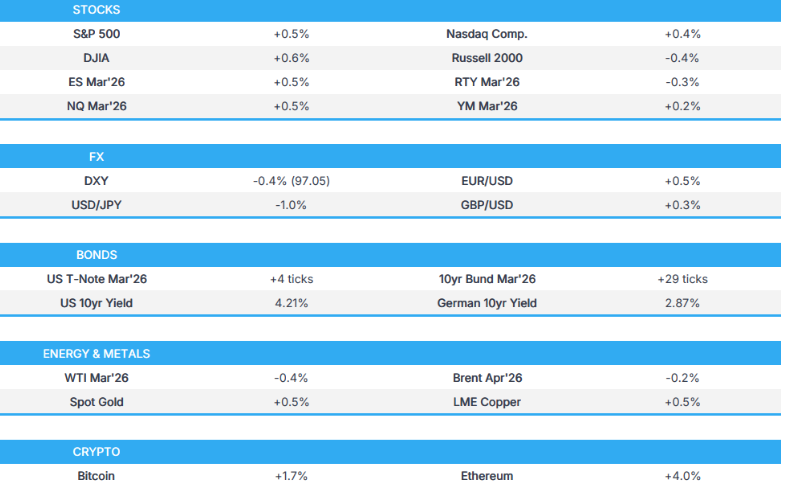Image resolution: width=787 pixels, height=487 pixels.
Task: Select the DXY index label
Action: 97,181
